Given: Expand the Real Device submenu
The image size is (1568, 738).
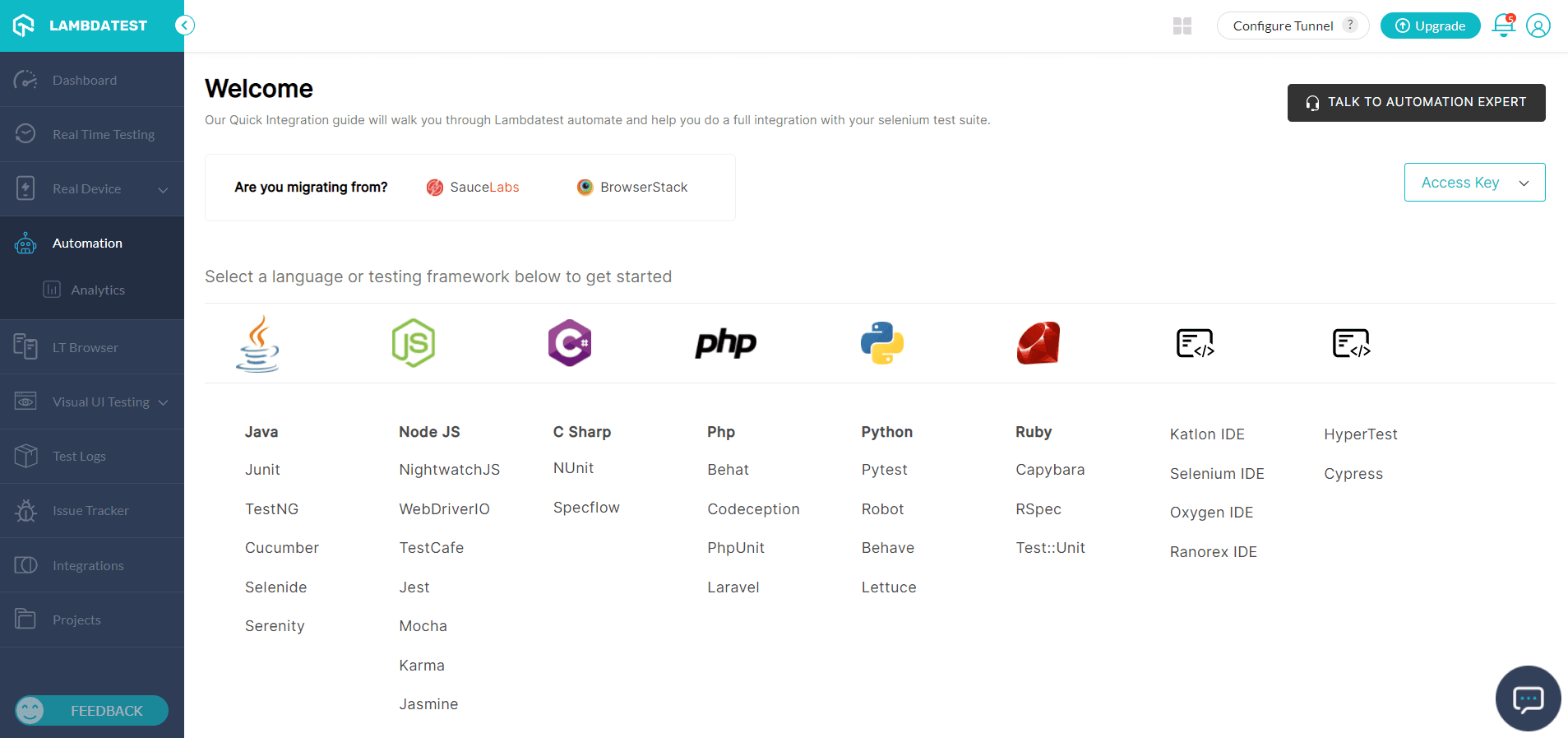Looking at the screenshot, I should (163, 189).
